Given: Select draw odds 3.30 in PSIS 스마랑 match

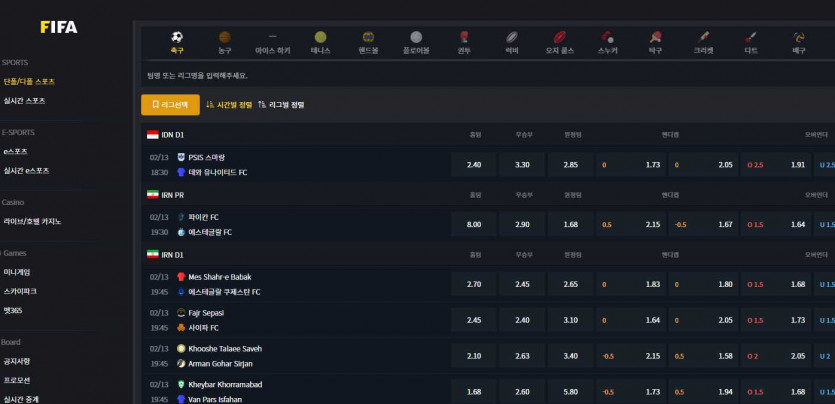Looking at the screenshot, I should tap(522, 165).
